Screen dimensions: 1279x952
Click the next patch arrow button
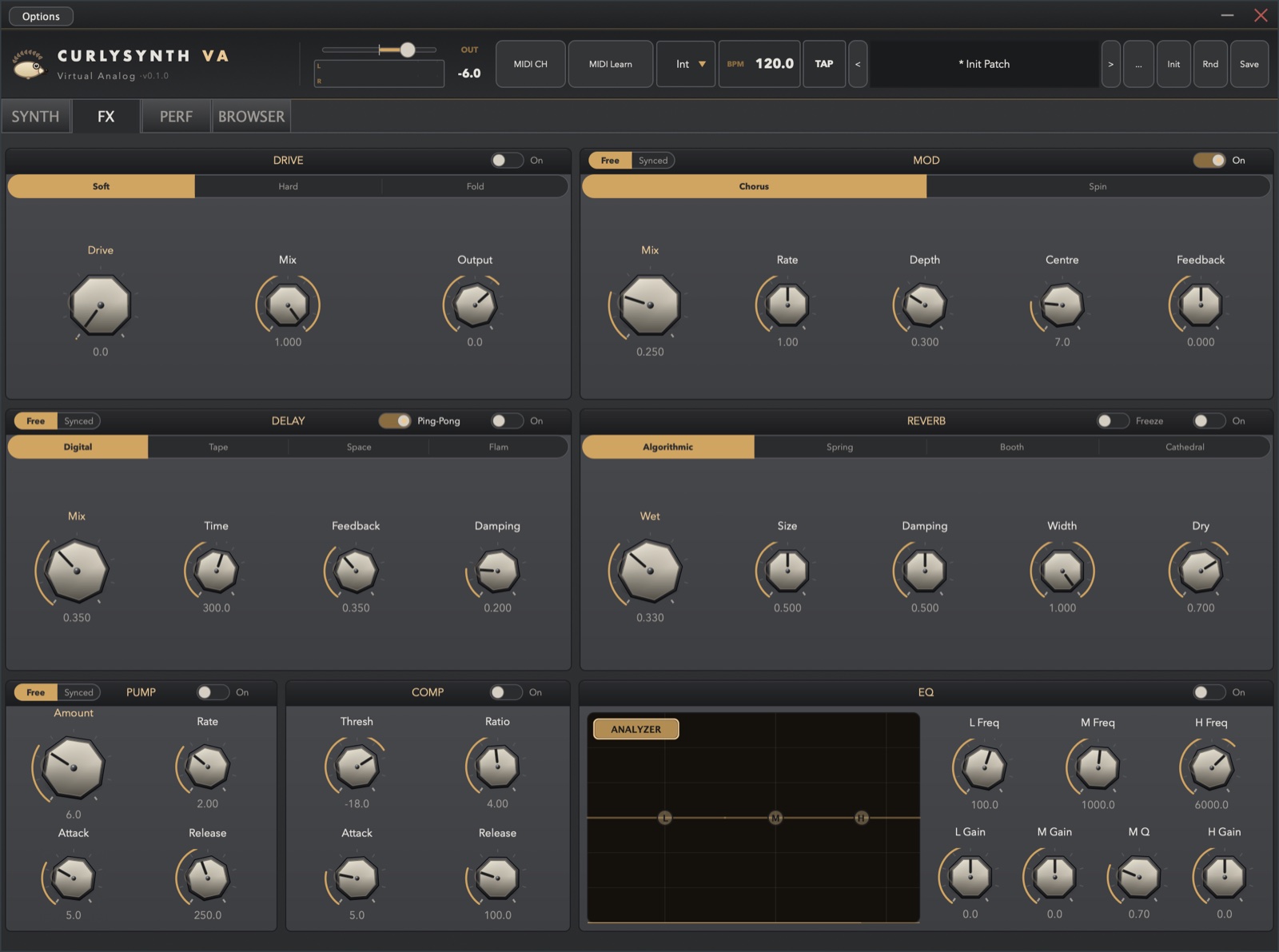point(1110,64)
